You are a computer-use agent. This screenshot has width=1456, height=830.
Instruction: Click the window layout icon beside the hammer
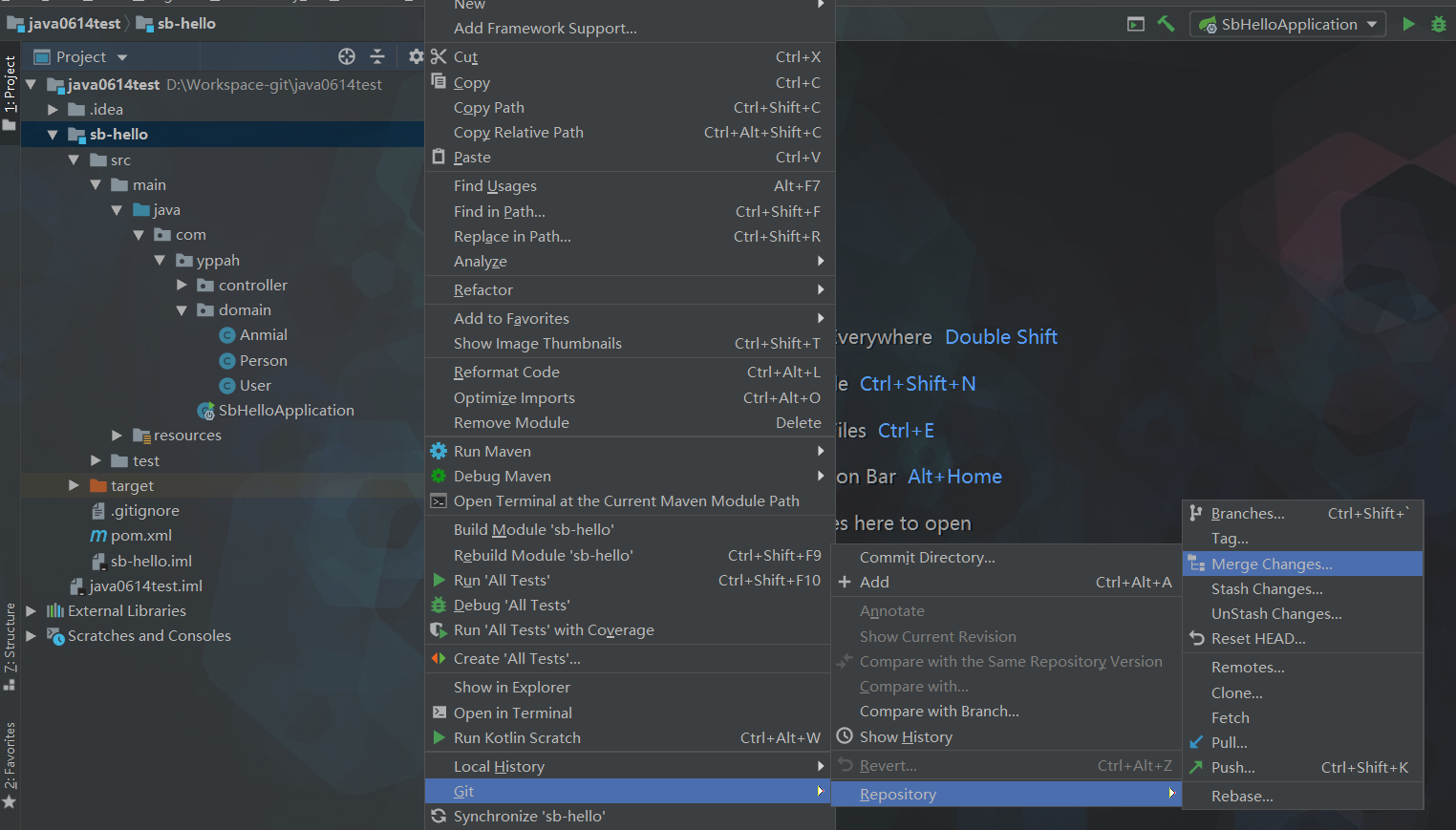point(1135,24)
